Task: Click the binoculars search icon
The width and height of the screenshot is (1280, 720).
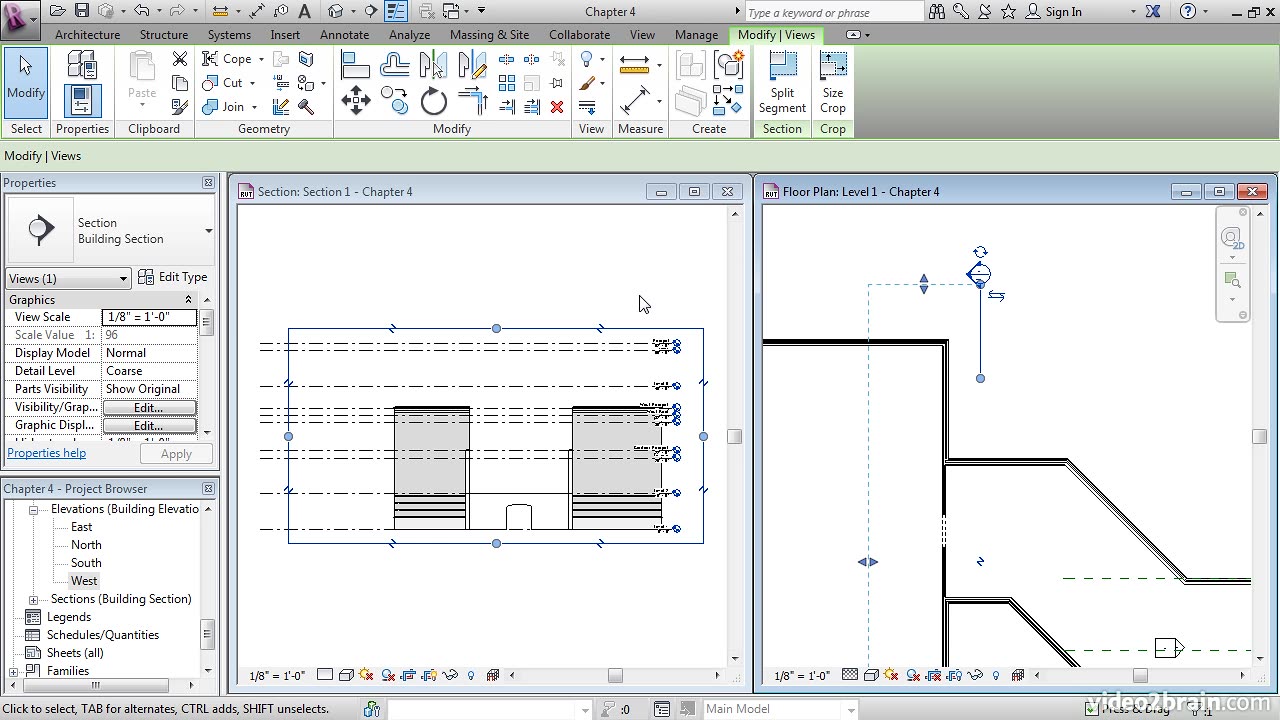Action: [937, 12]
